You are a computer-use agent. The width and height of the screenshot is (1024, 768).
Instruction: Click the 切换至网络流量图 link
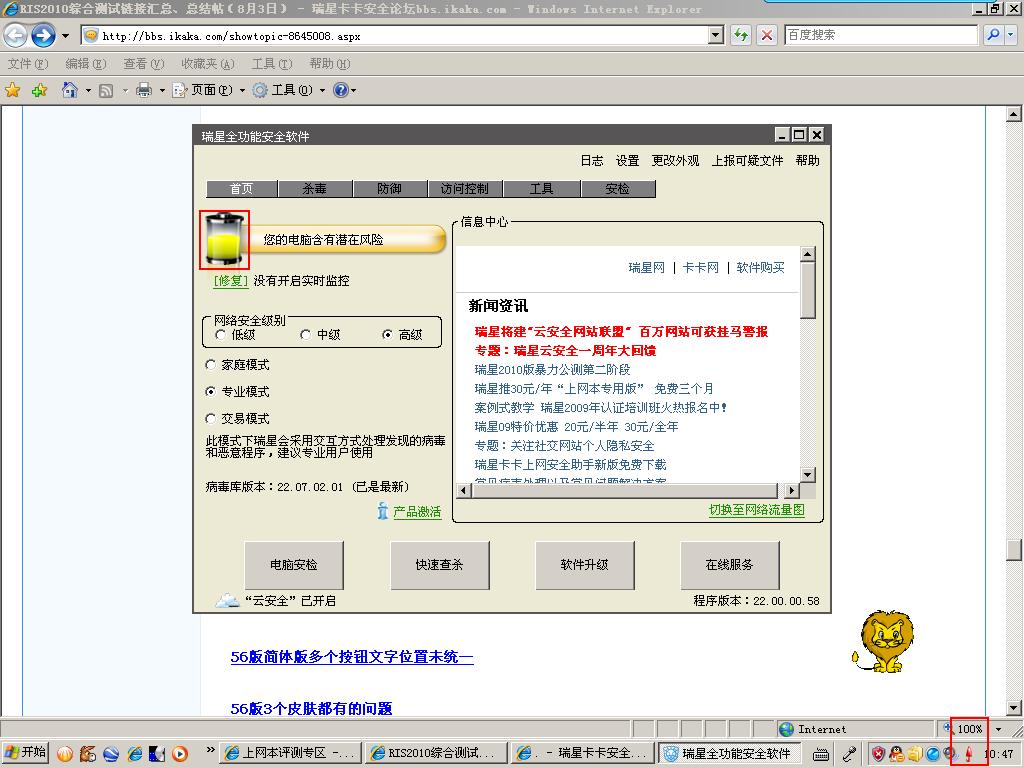[x=757, y=510]
